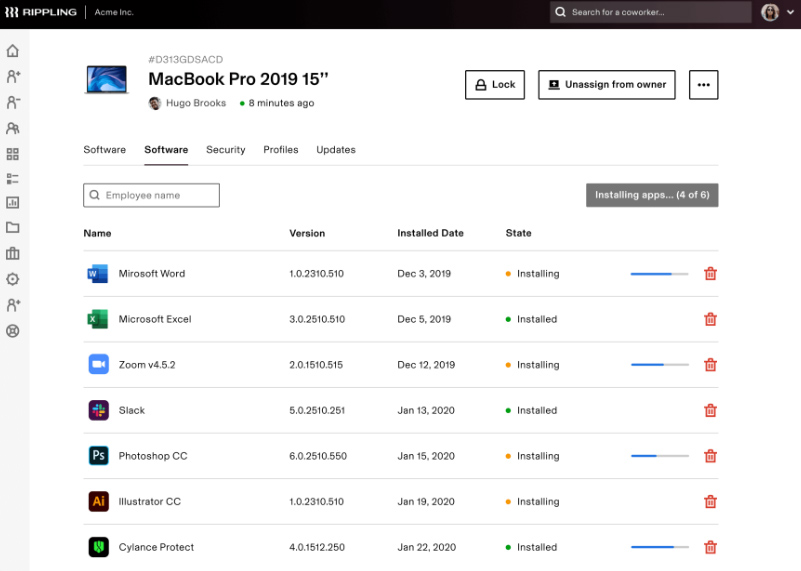This screenshot has width=801, height=571.
Task: Delete Microsoft Excel with its trash icon
Action: coord(710,319)
